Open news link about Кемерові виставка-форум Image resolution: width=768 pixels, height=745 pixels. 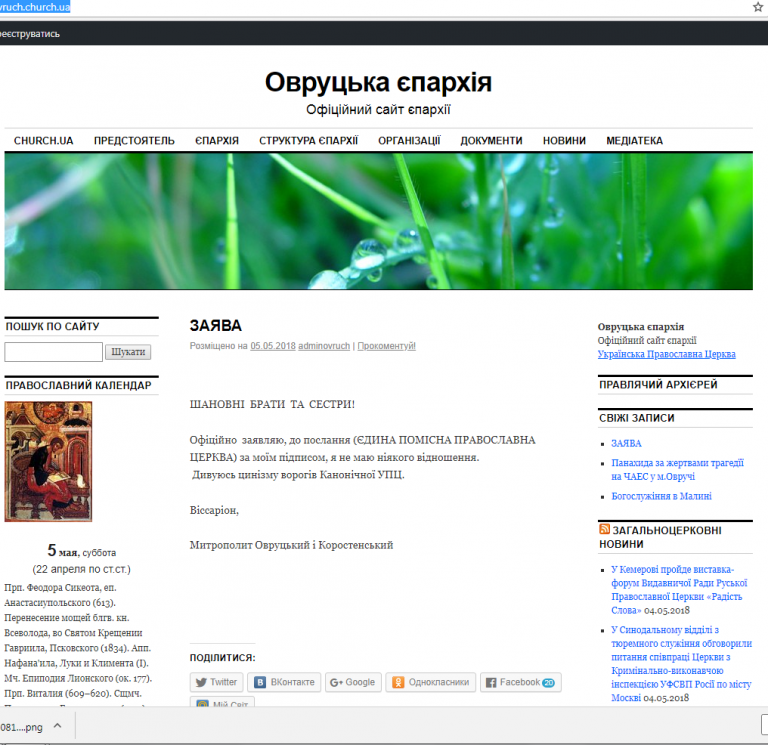click(x=679, y=590)
